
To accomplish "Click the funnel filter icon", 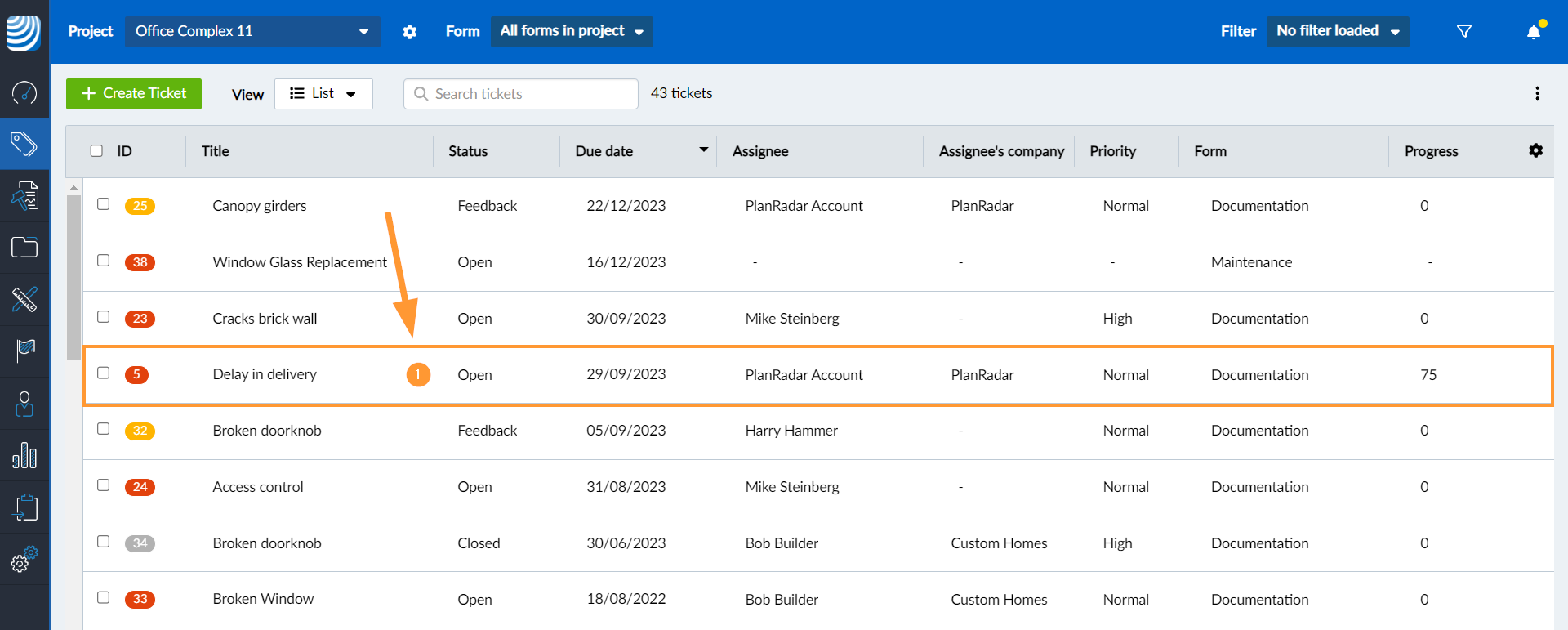I will coord(1464,31).
